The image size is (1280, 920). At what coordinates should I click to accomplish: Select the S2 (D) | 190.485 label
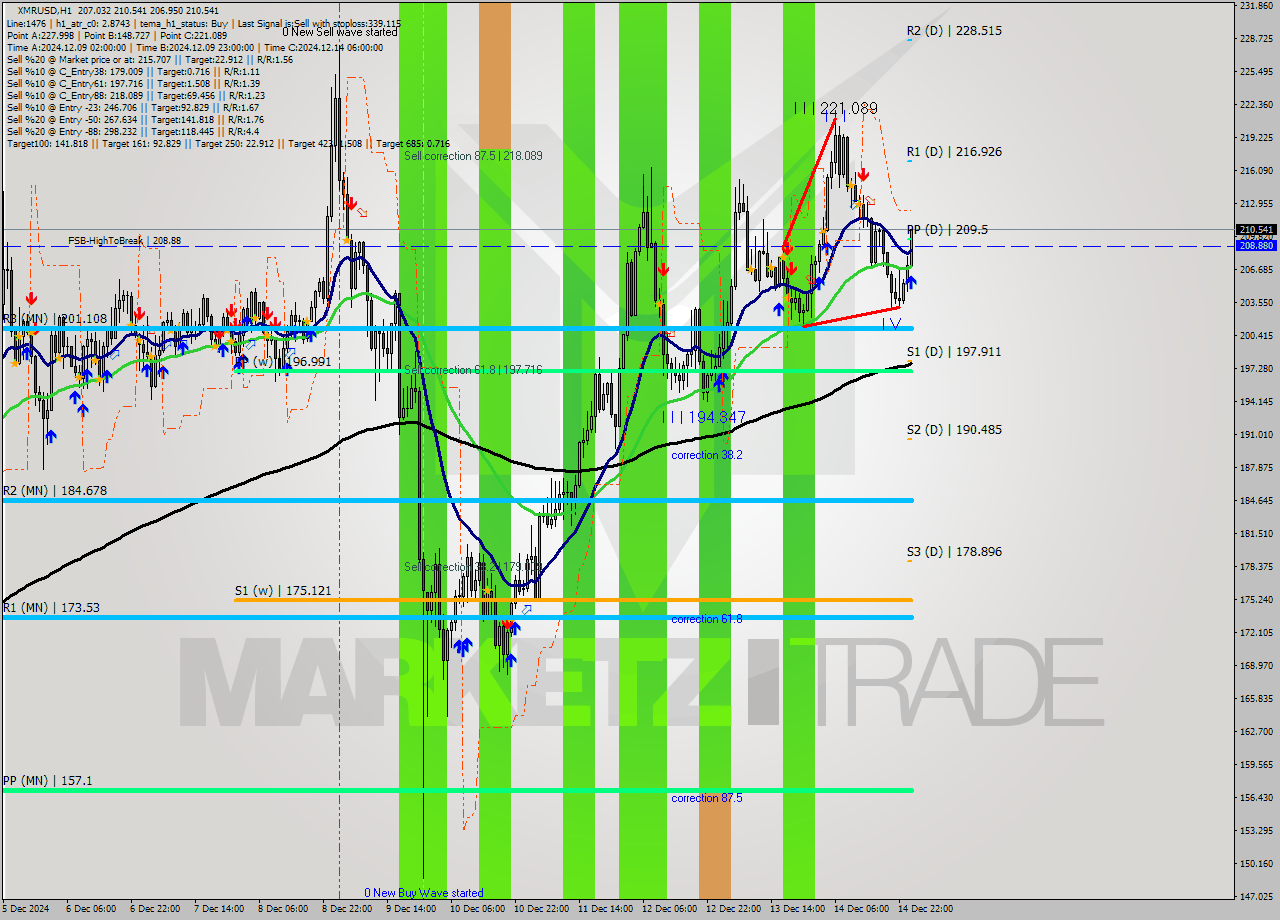click(x=954, y=430)
